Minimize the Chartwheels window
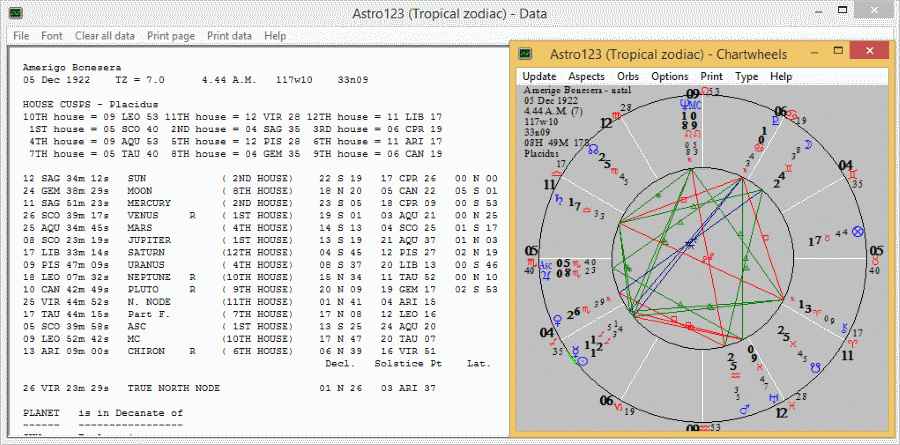The width and height of the screenshot is (900, 445). click(x=814, y=52)
